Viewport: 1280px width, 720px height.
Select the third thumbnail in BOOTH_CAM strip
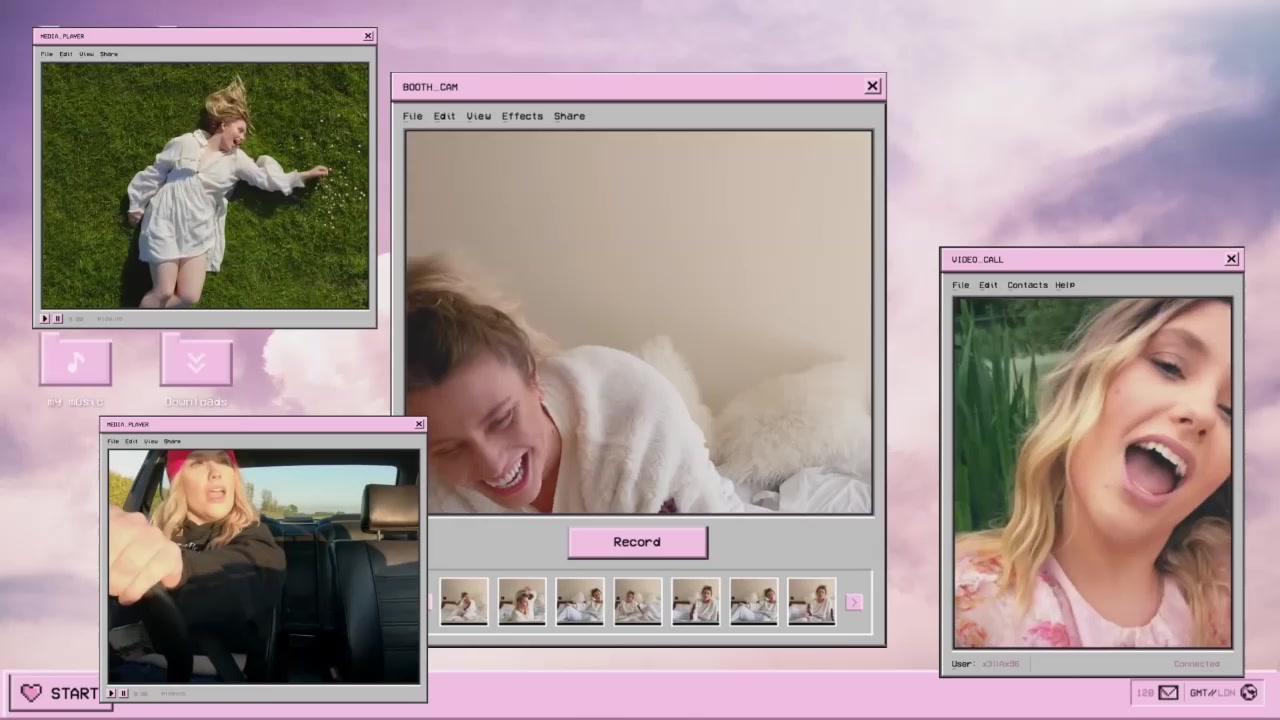click(580, 601)
